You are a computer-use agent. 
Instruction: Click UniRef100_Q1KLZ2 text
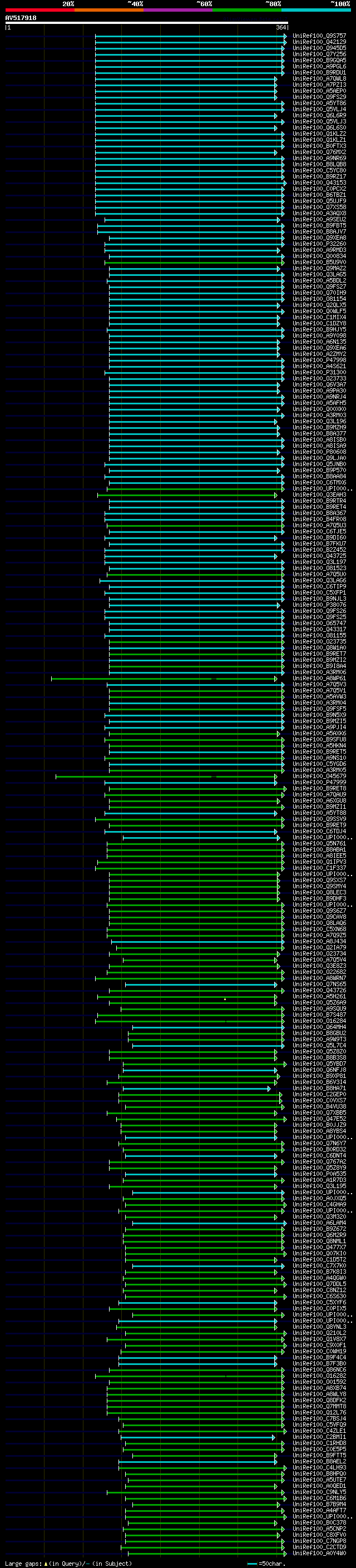(319, 134)
